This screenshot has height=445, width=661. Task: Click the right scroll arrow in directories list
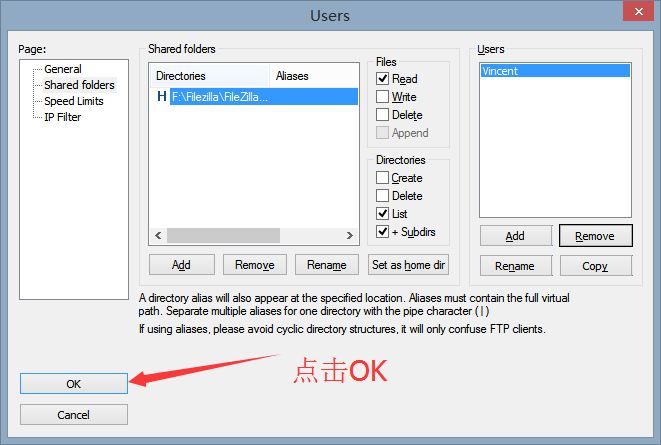point(349,235)
